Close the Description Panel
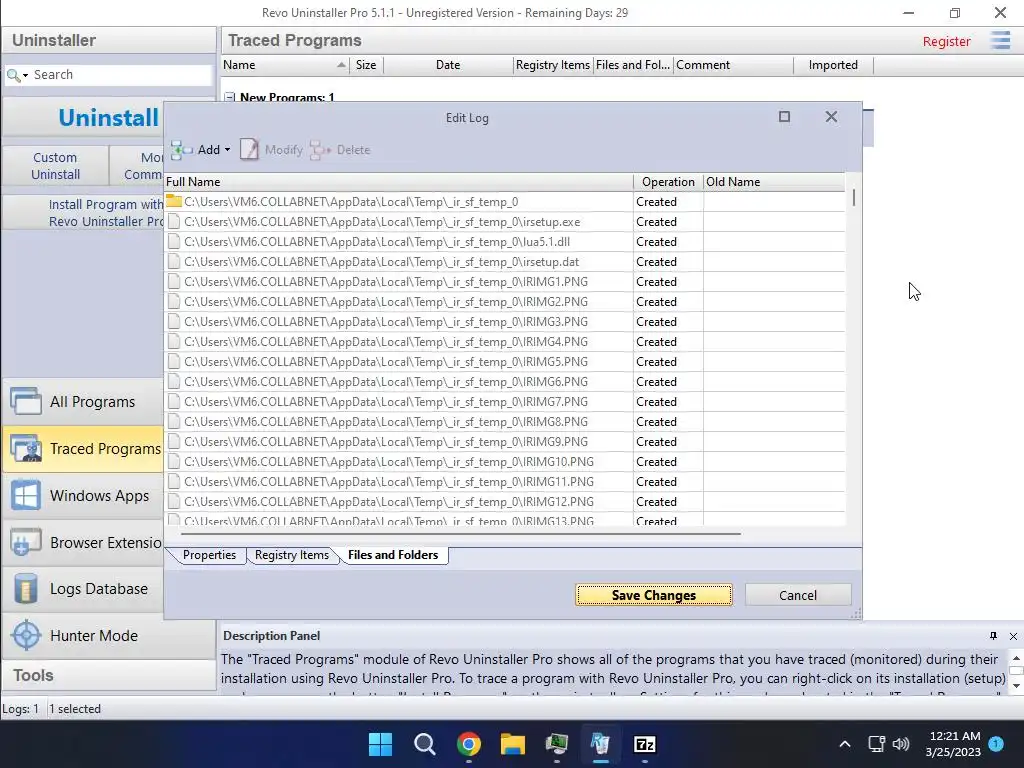 pos(1013,636)
